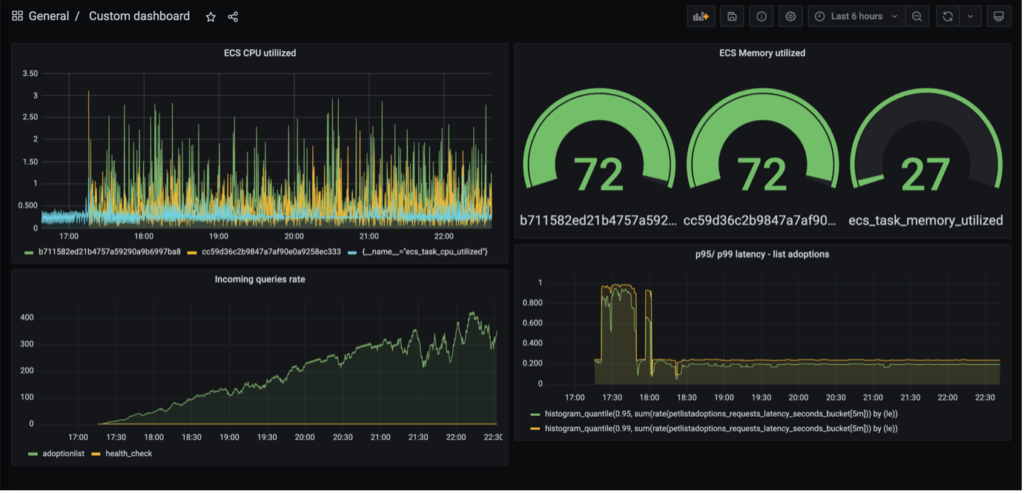The width and height of the screenshot is (1024, 494).
Task: Toggle adoptionlist legend series
Action: [x=63, y=453]
